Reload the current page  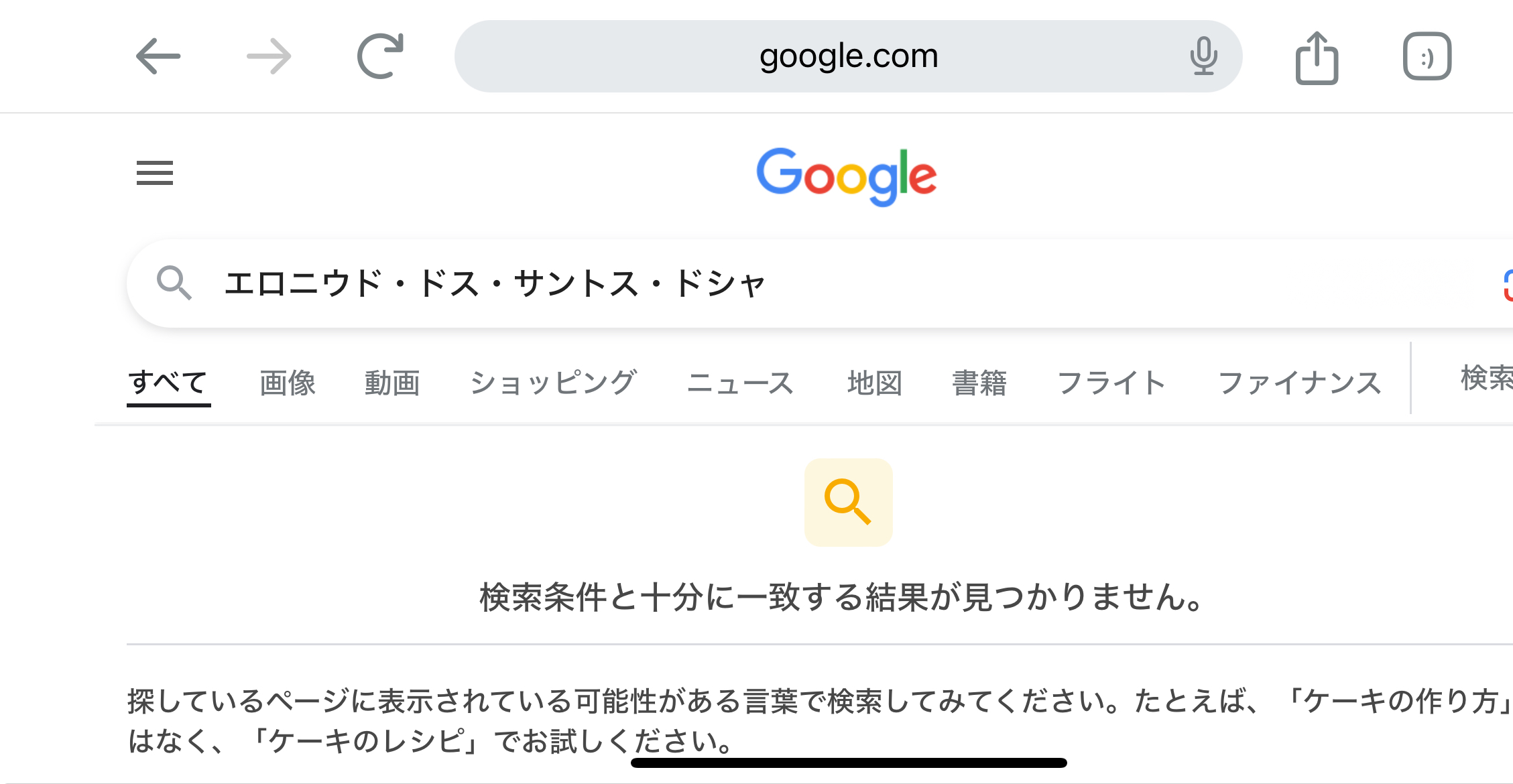tap(380, 56)
